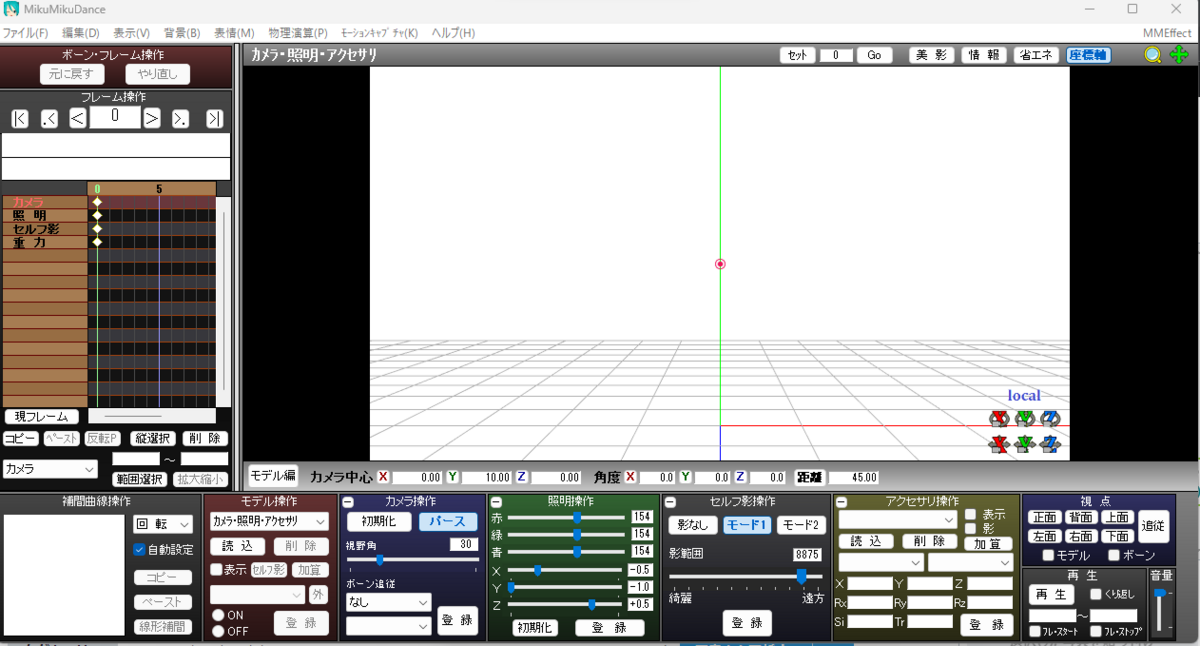Uncheck the 自動設定 checkbox
The image size is (1200, 646).
[x=140, y=549]
